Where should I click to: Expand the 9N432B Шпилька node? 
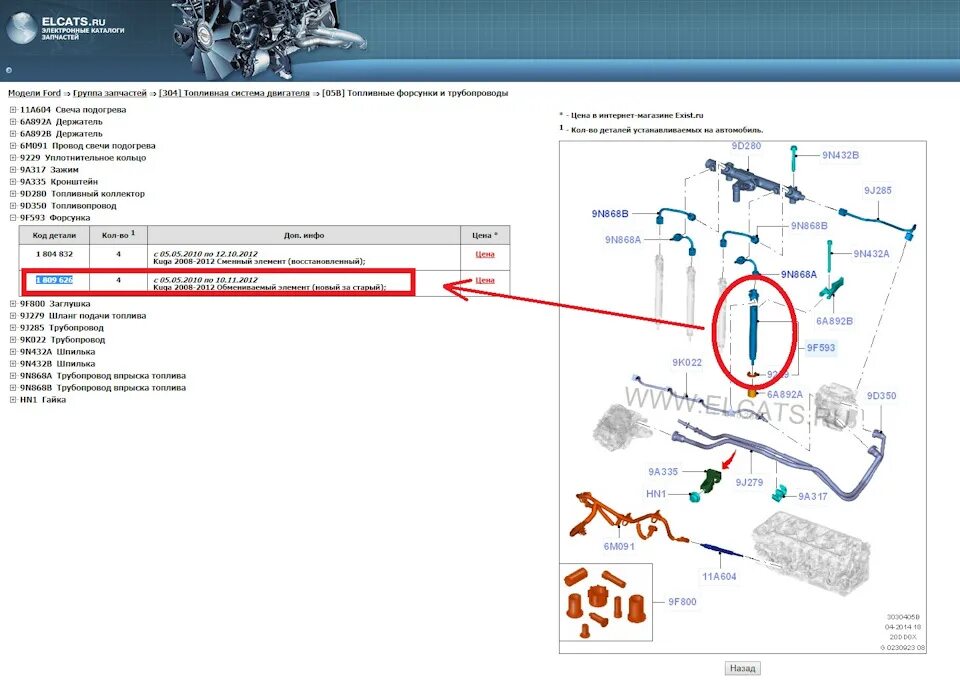[13, 364]
